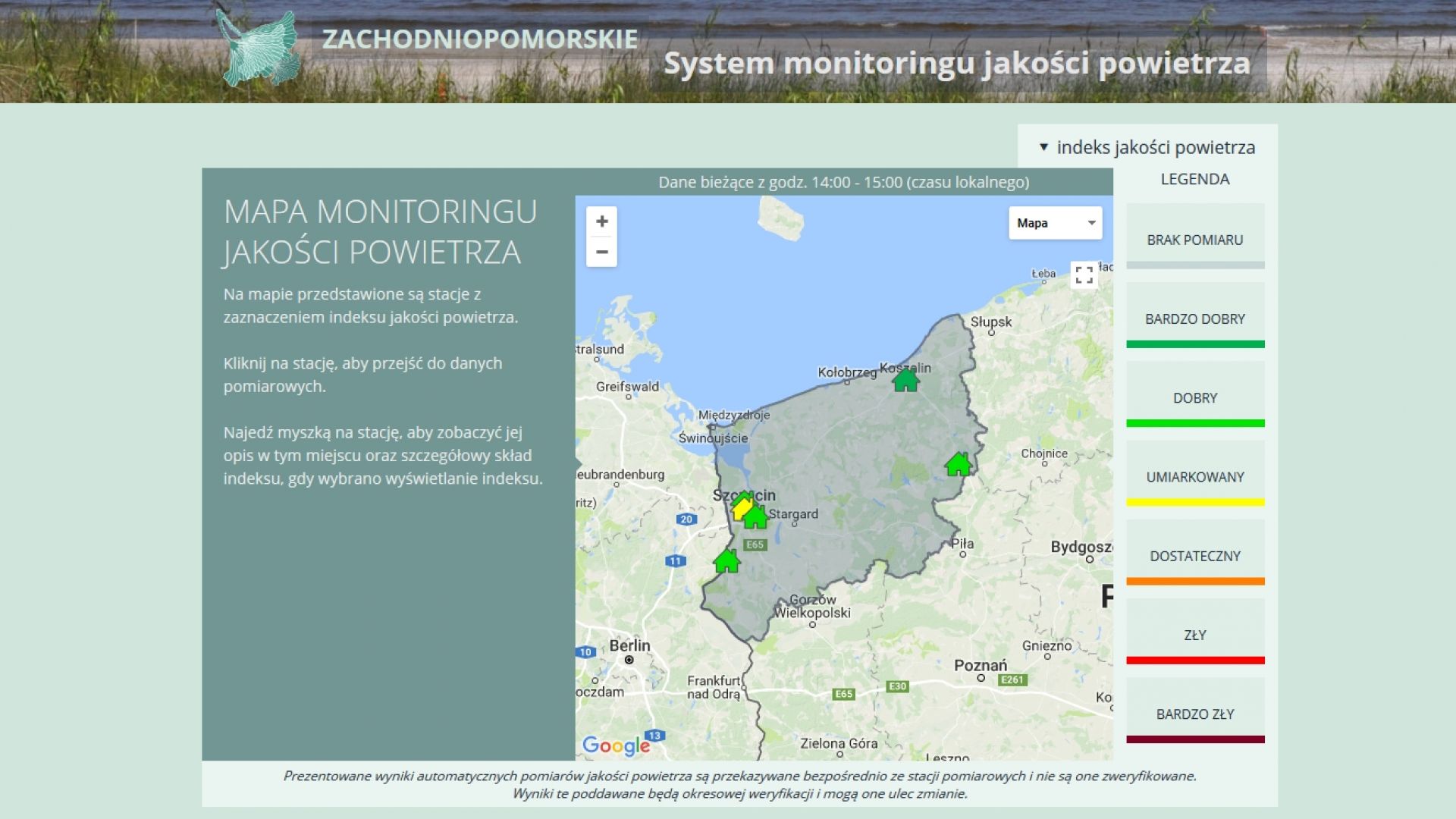This screenshot has width=1456, height=819.
Task: Open the eastern border station house marker
Action: pos(958,464)
